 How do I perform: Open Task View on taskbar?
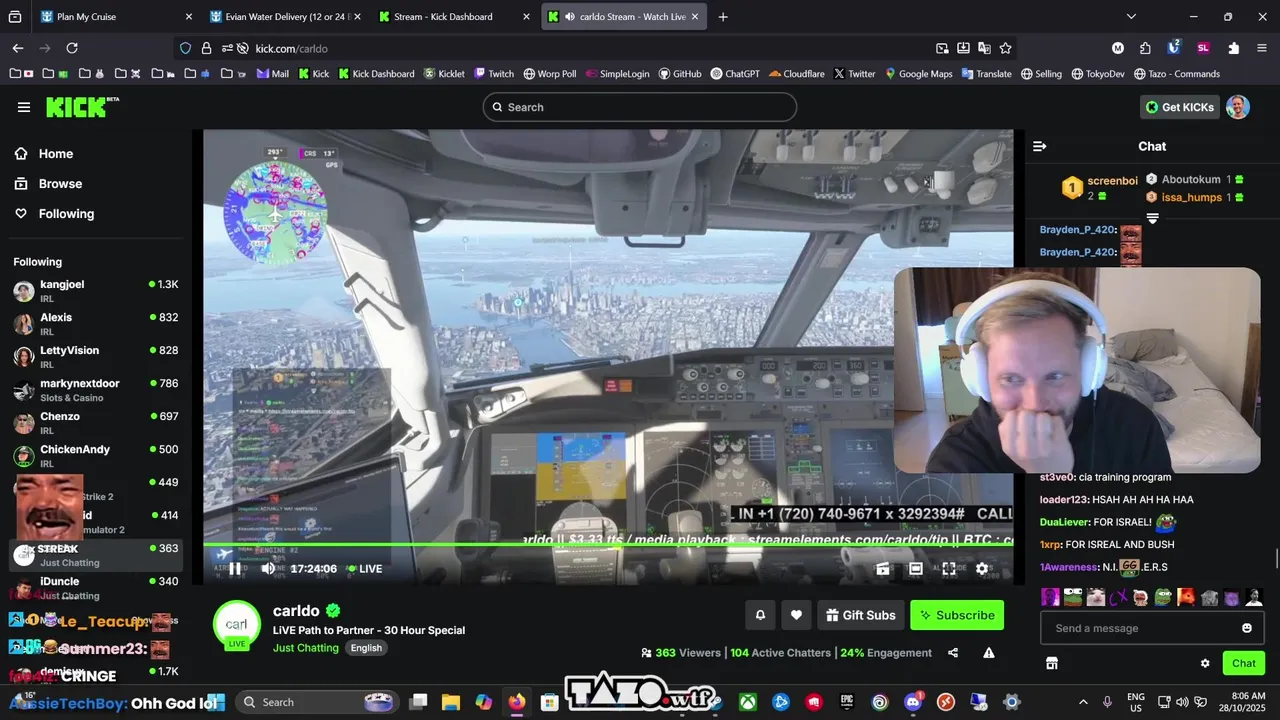(418, 702)
